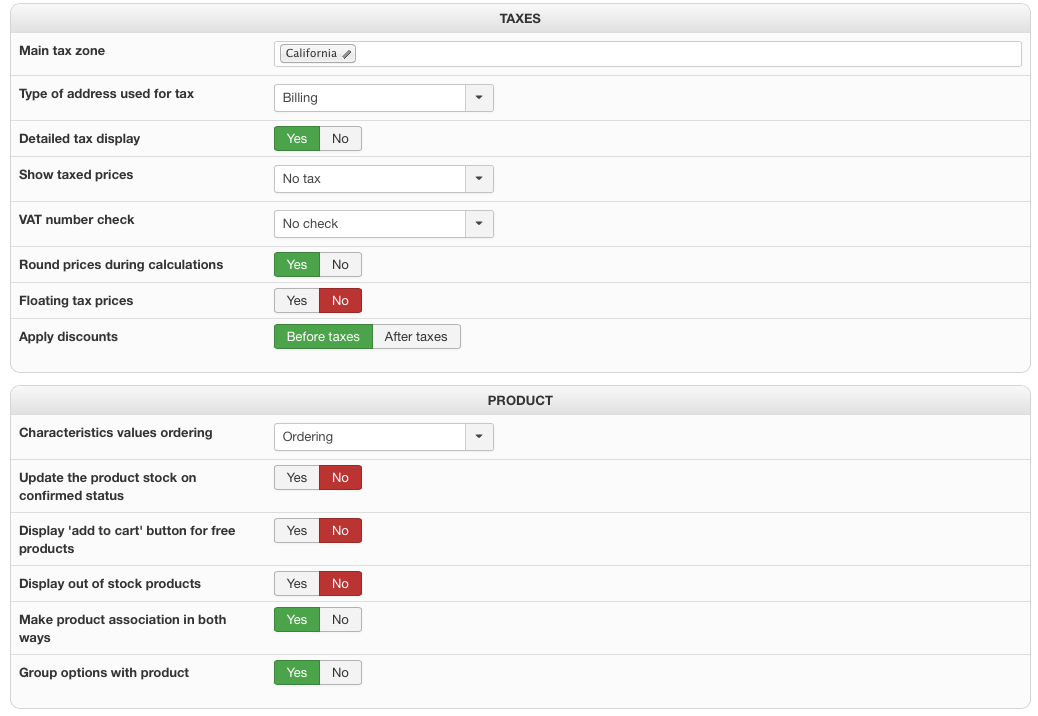Screen dimensions: 1038x716
Task: Choose After taxes for Apply discounts
Action: [x=416, y=337]
